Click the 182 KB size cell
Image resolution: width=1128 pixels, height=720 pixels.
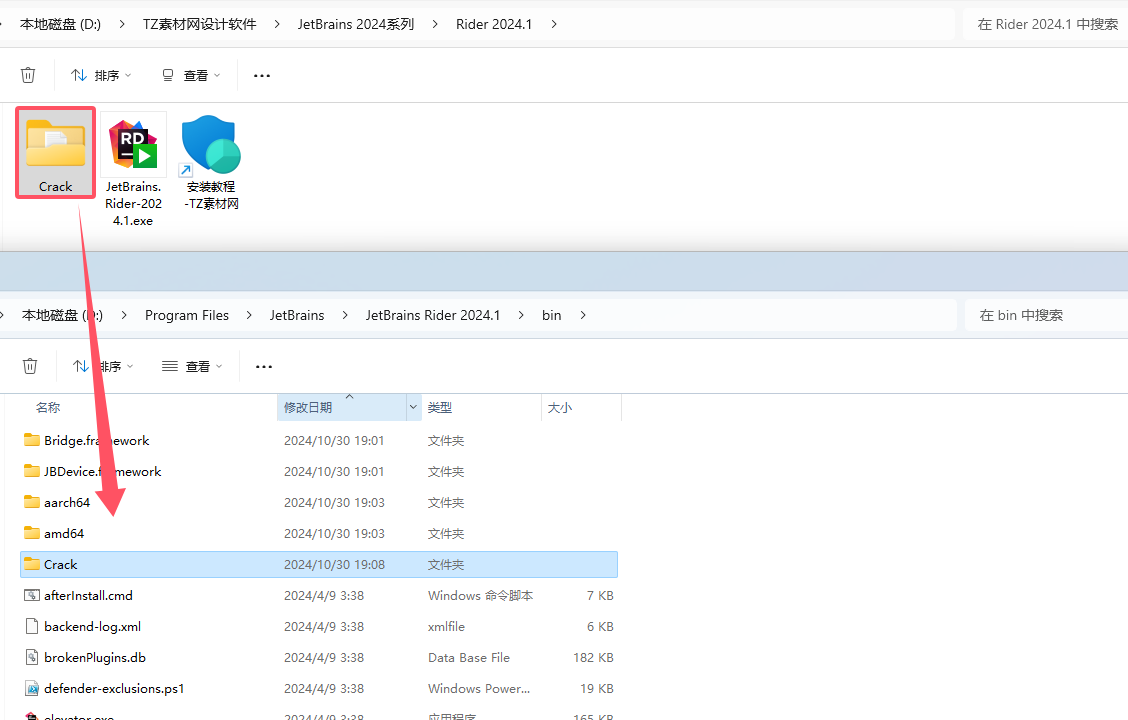click(593, 657)
